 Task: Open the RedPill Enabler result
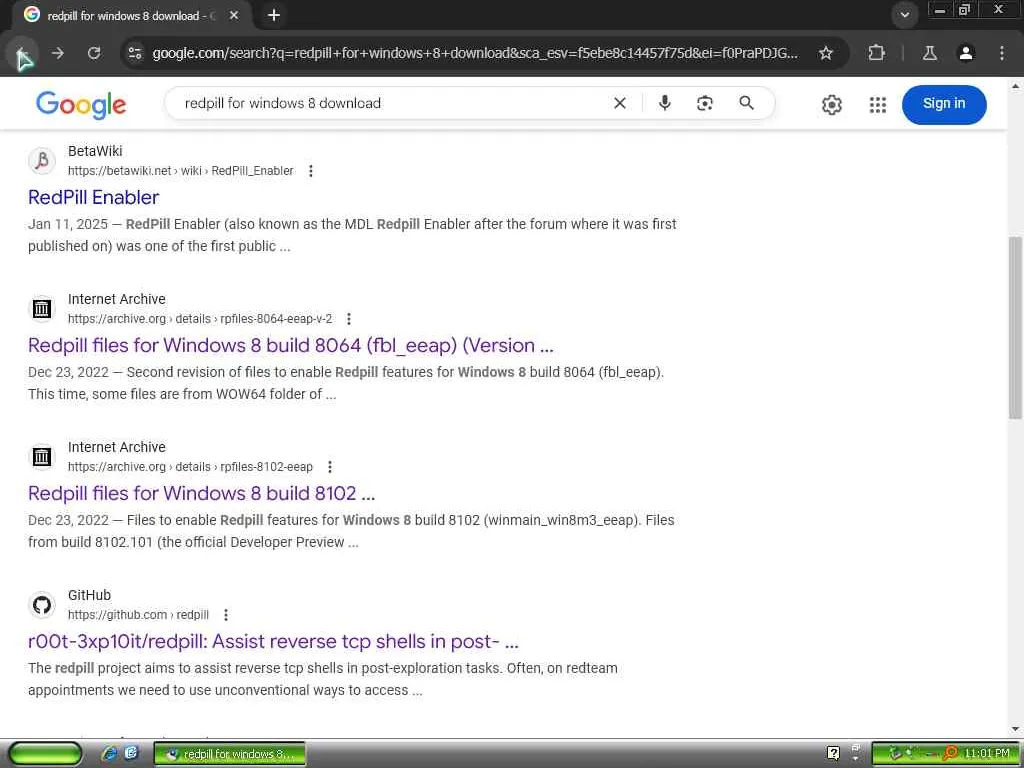click(x=93, y=197)
